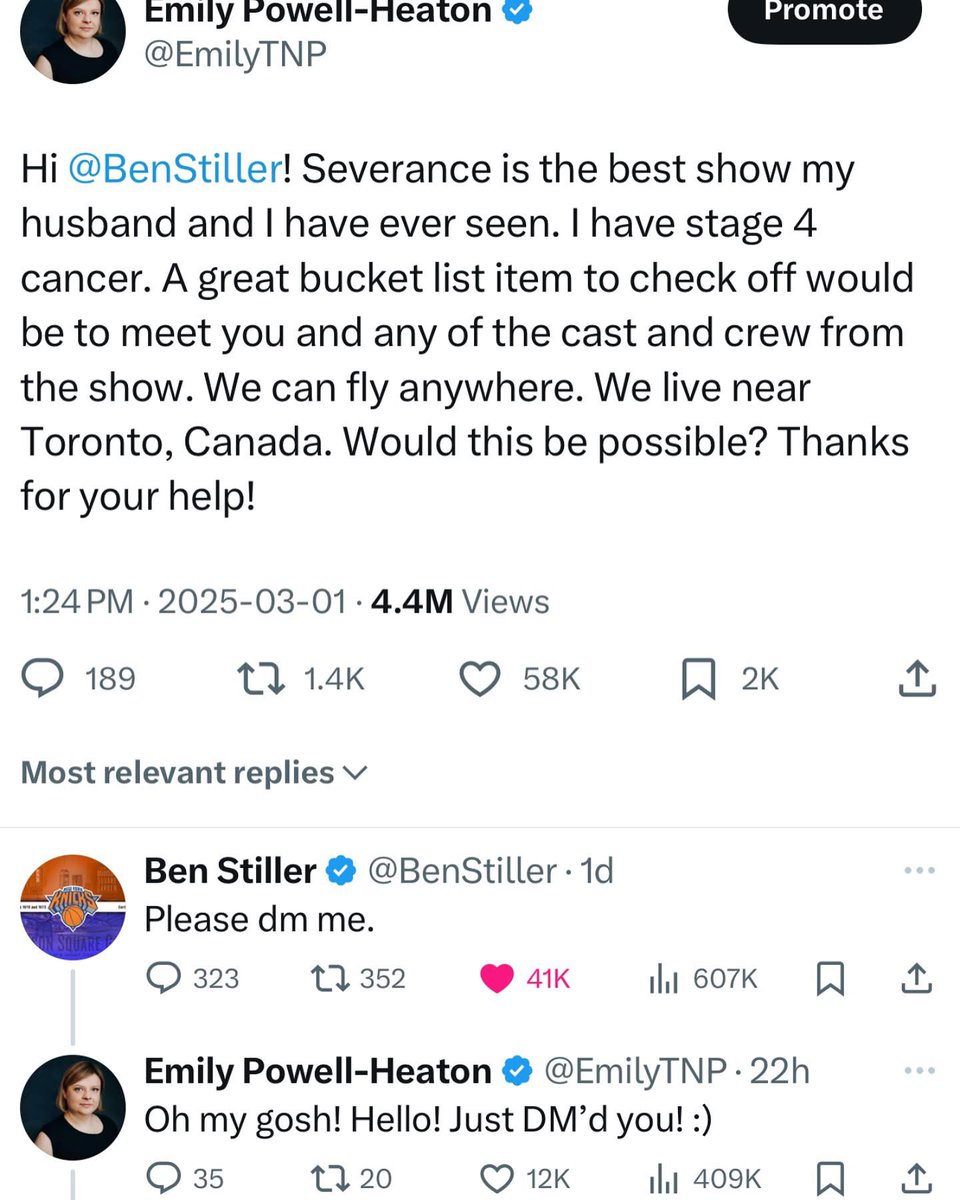The height and width of the screenshot is (1200, 960).
Task: Open the Most relevant replies sort dropdown
Action: point(194,772)
